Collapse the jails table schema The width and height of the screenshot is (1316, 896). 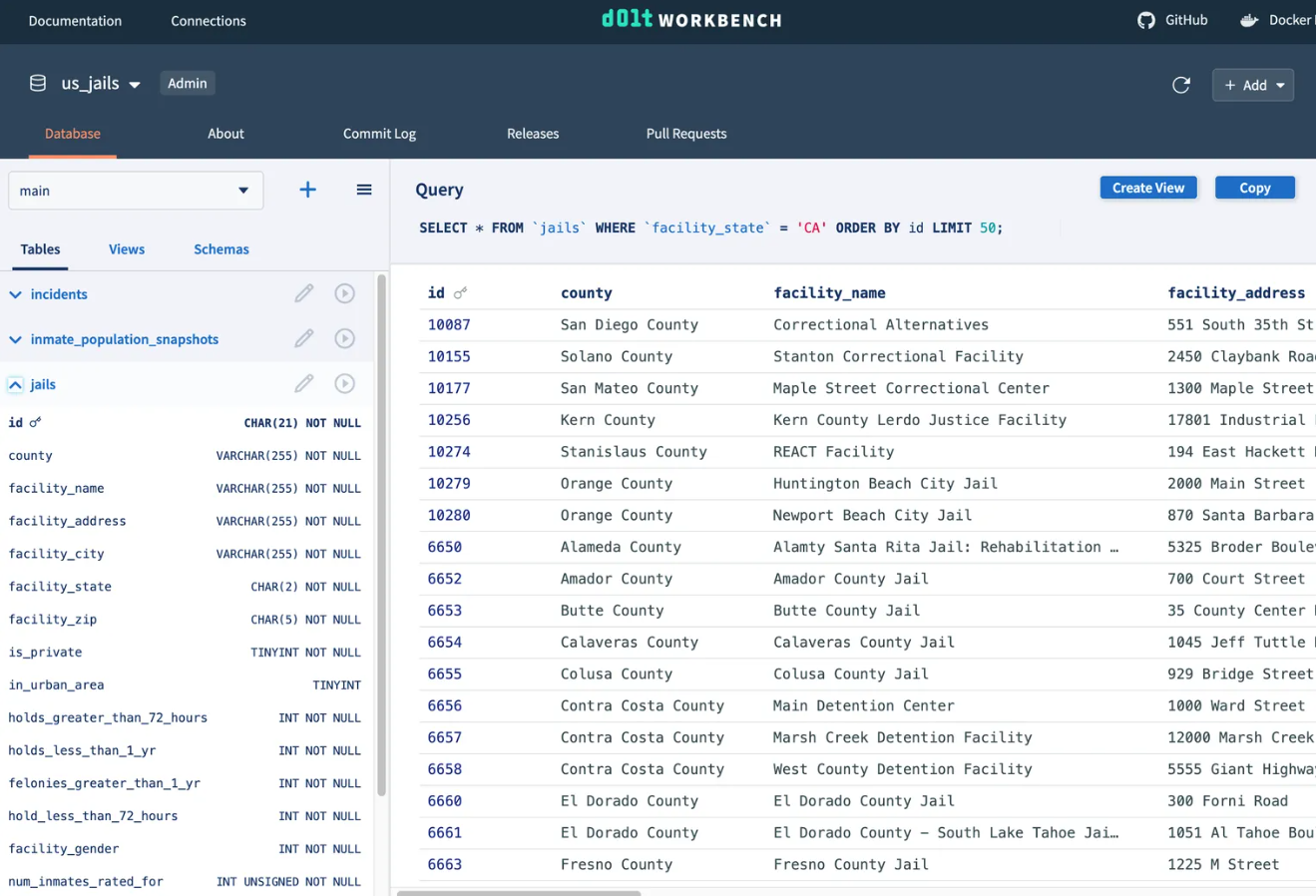15,384
